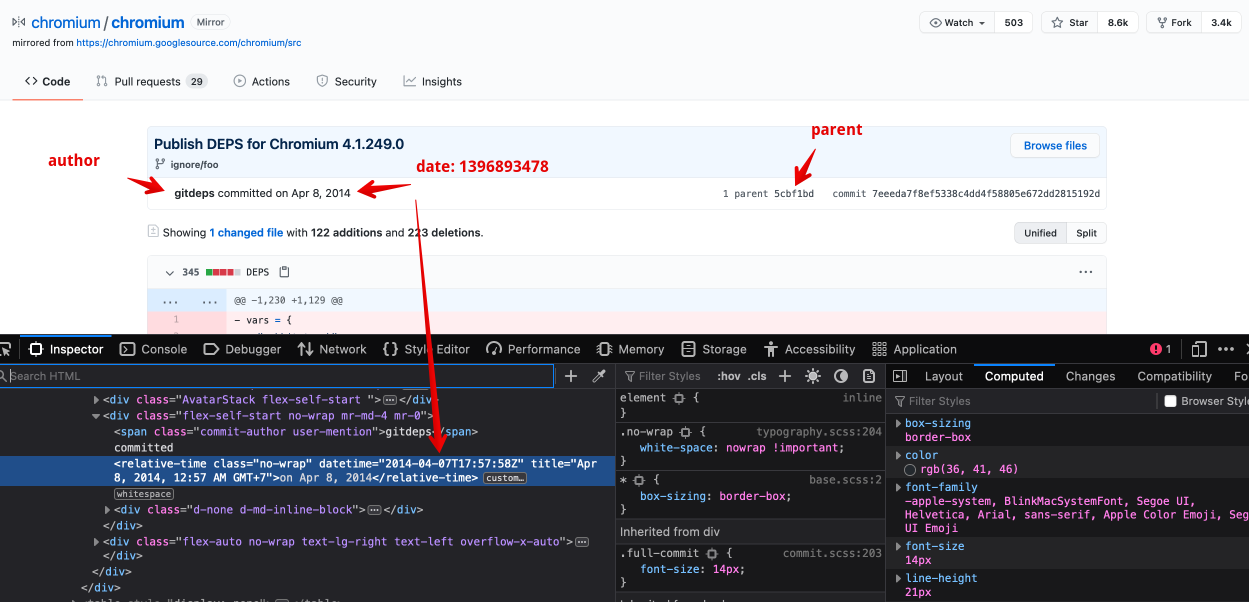
Task: Open the Network devtools tab
Action: pos(332,349)
